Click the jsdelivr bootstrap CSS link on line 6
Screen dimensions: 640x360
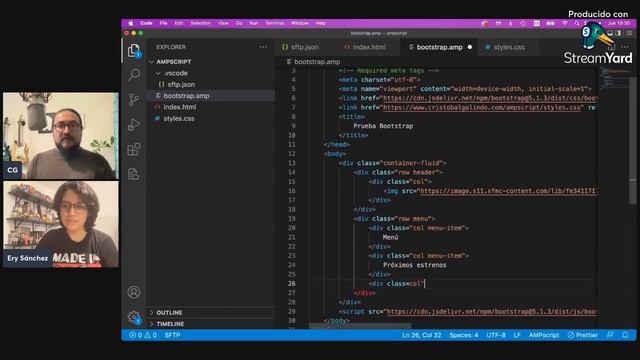489,98
